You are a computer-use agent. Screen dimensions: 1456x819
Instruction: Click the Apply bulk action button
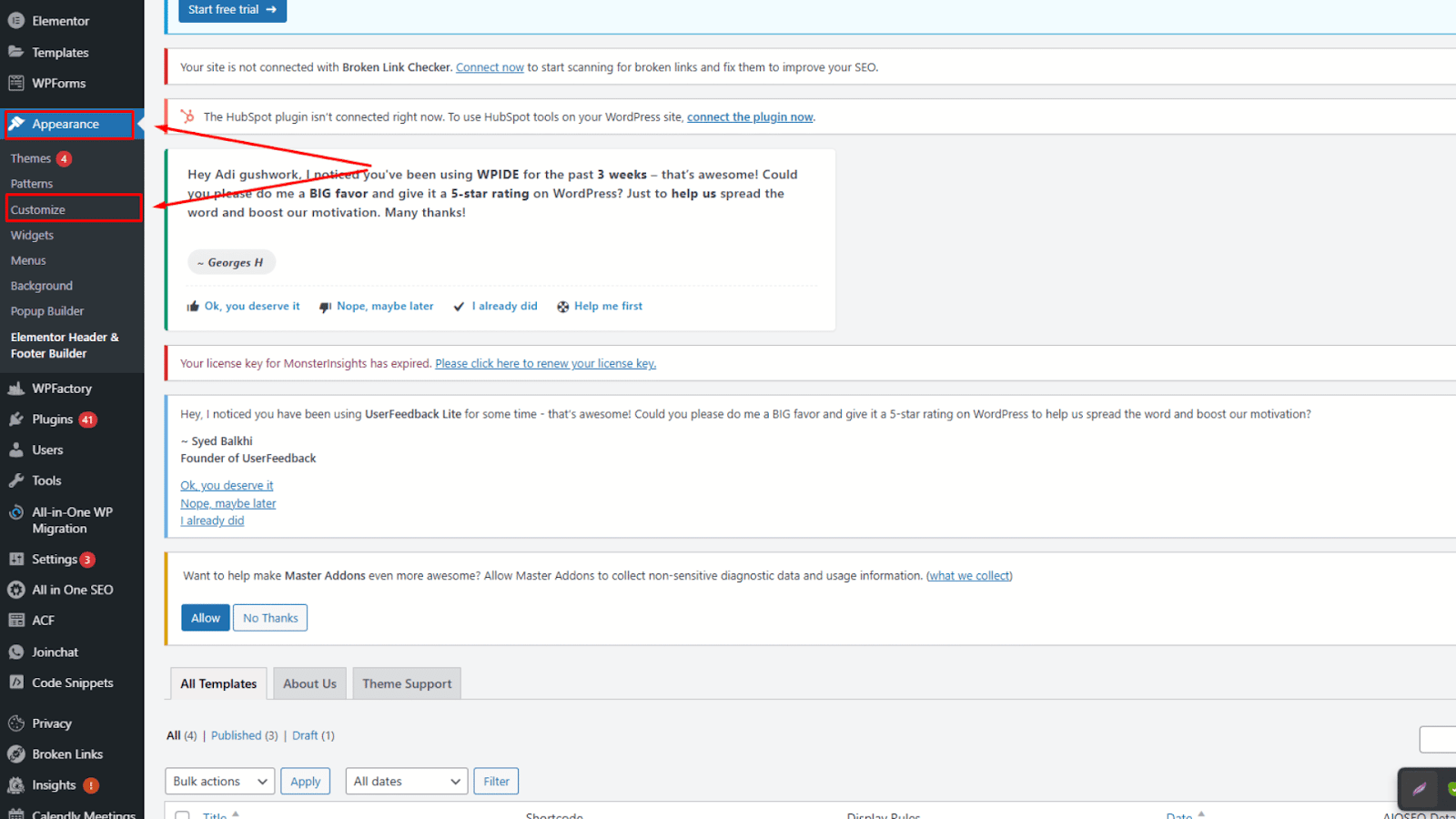(305, 781)
